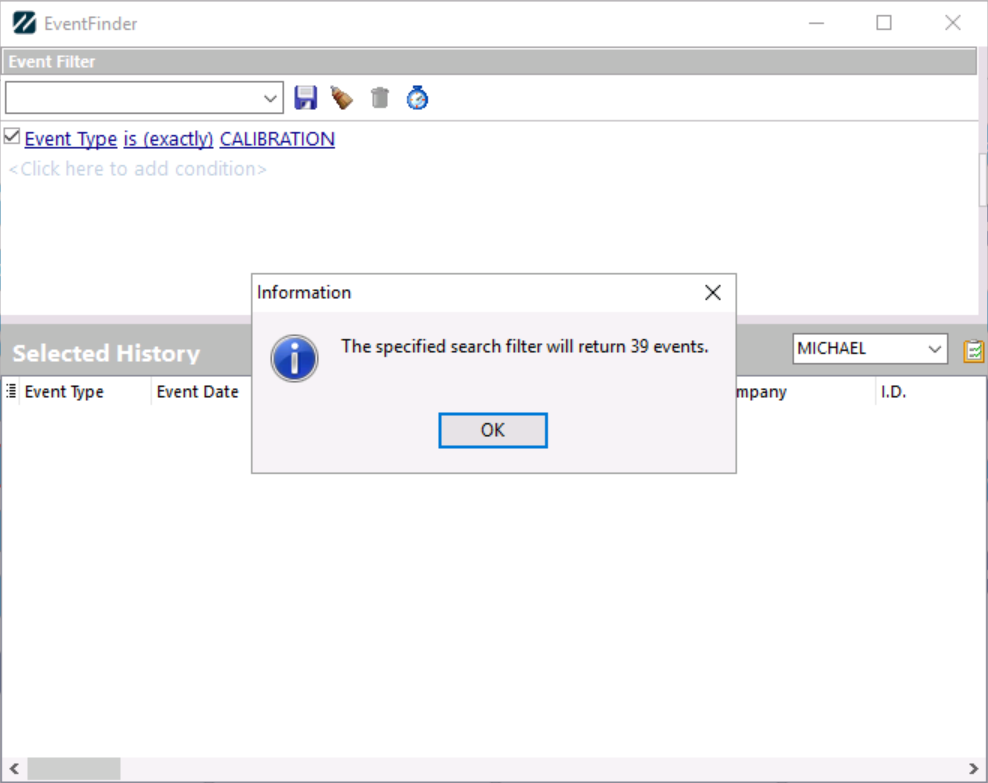
Task: Uncheck the Event Type condition checkbox
Action: 12,137
